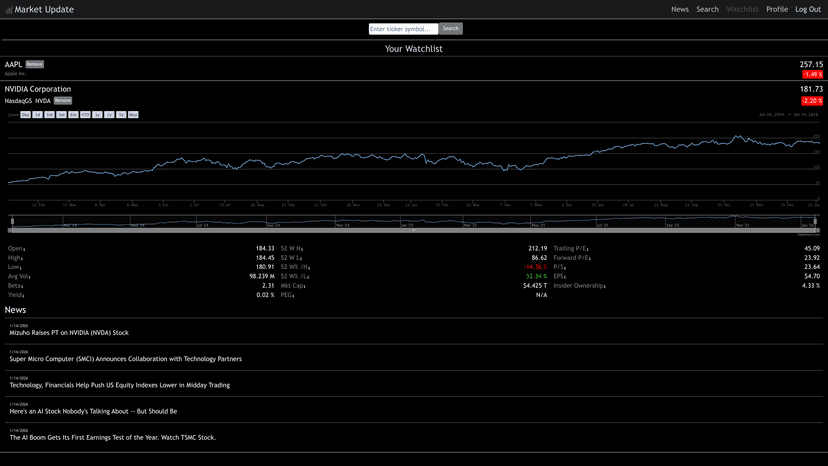828x466 pixels.
Task: Click Log Out in the navbar
Action: 808,9
